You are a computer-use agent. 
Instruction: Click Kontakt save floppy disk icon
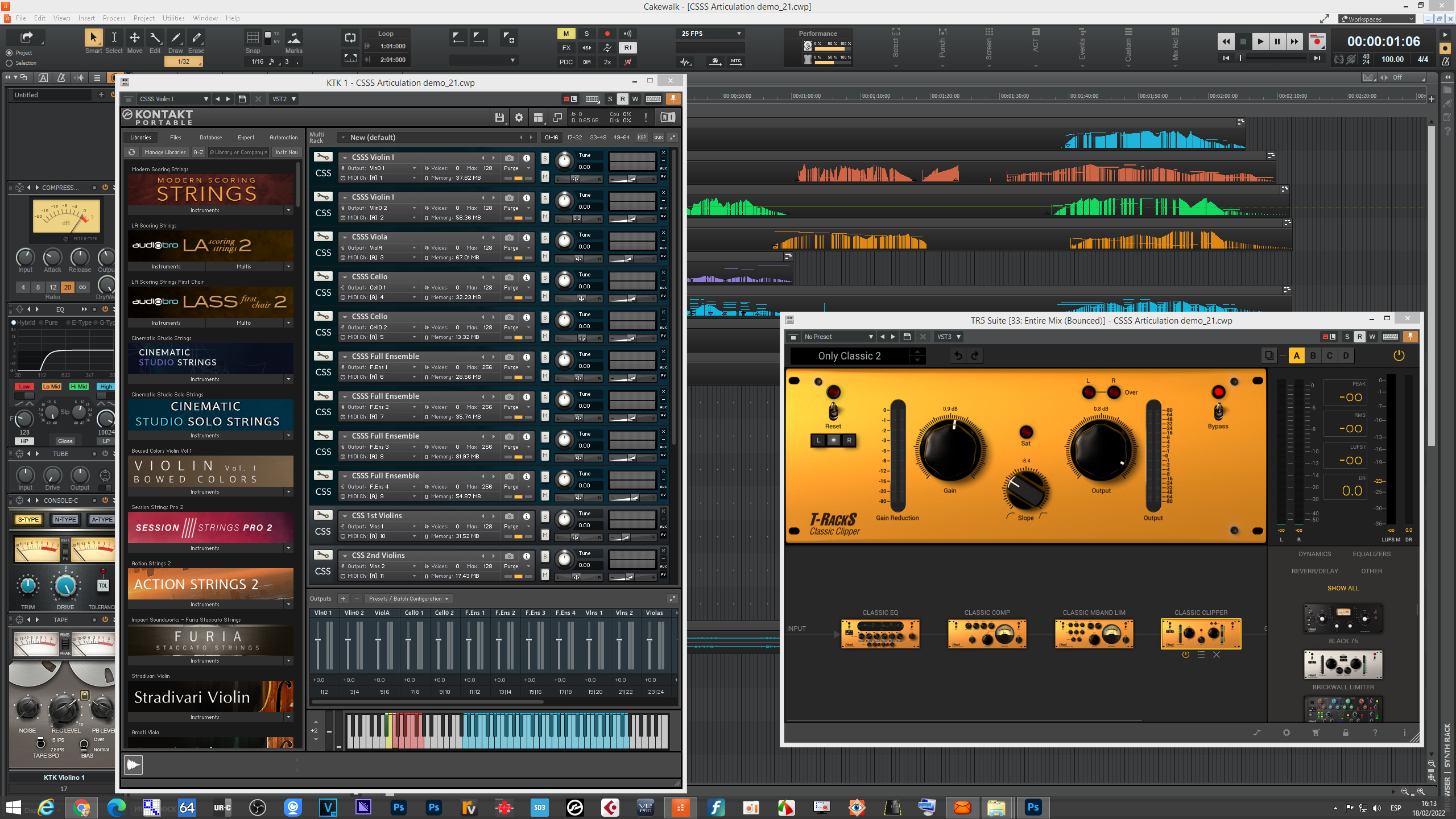(499, 118)
